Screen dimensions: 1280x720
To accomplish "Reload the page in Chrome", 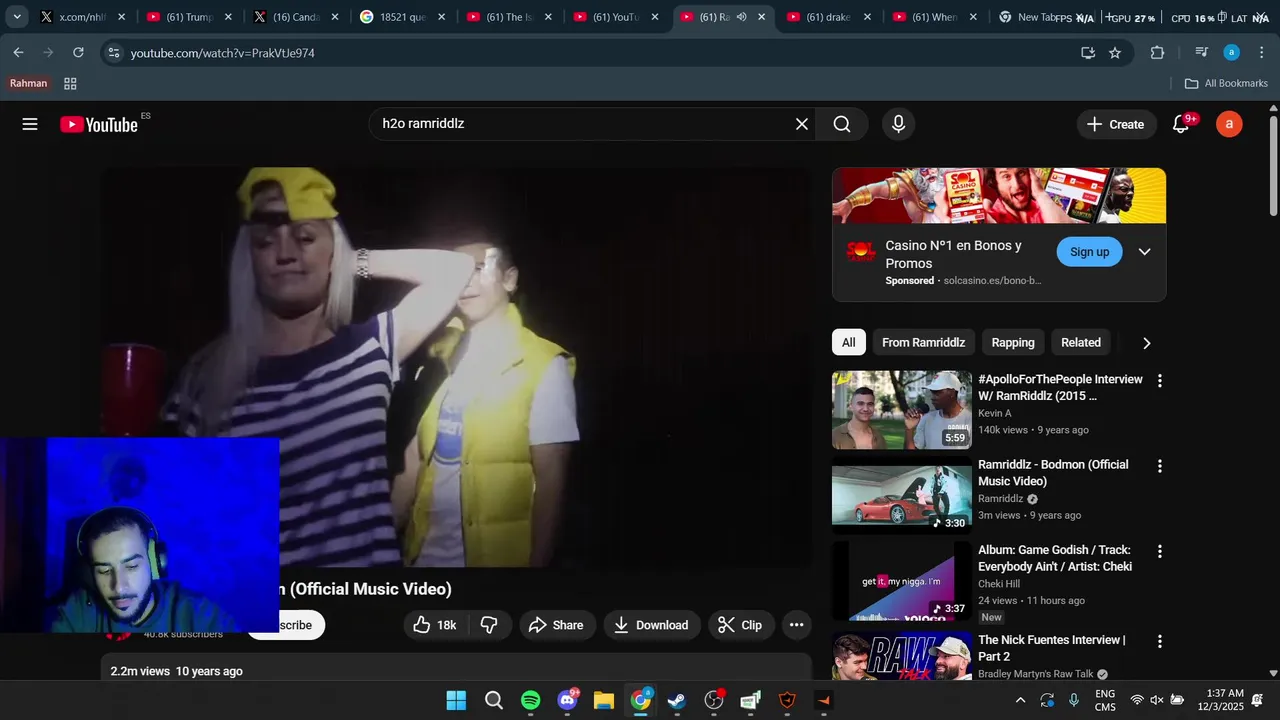I will (78, 52).
